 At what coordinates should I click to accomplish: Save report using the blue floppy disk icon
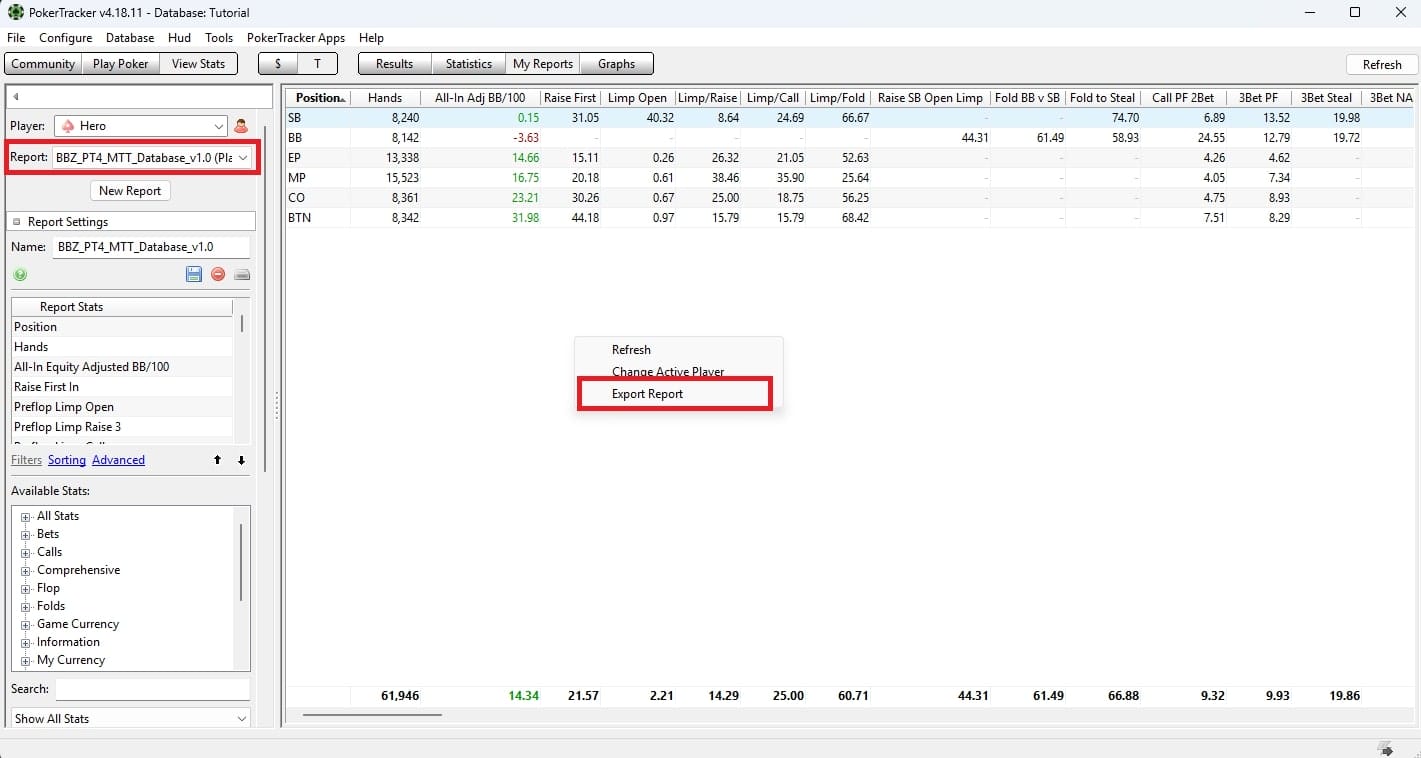[x=194, y=274]
